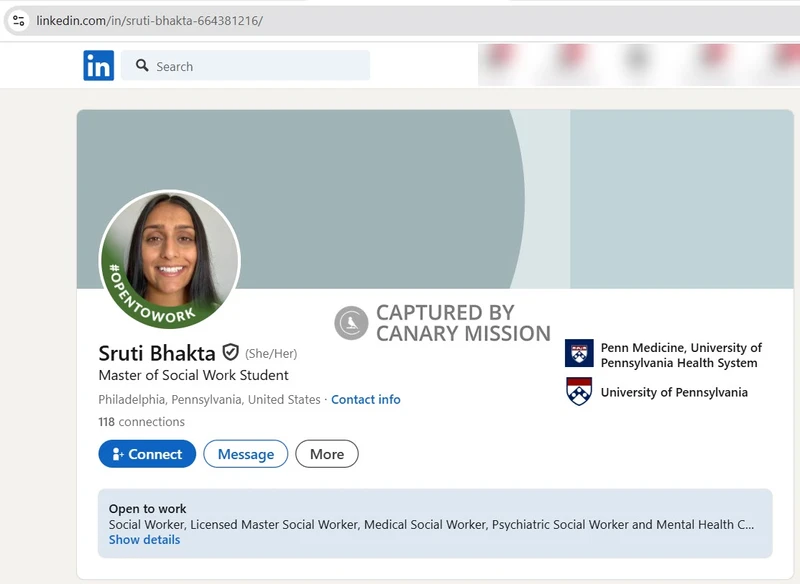The image size is (800, 584).
Task: Open Penn Medicine, University of Pennsylvania Health System
Action: [x=680, y=355]
